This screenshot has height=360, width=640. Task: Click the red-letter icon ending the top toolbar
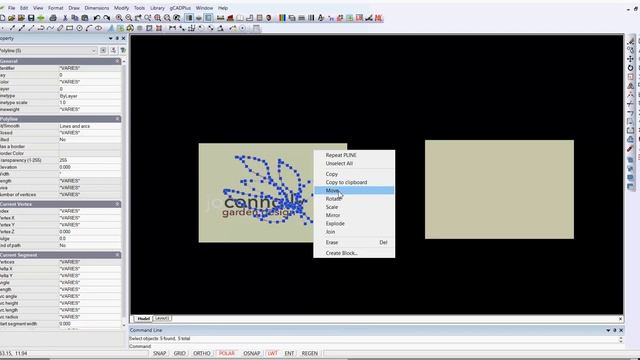point(379,18)
